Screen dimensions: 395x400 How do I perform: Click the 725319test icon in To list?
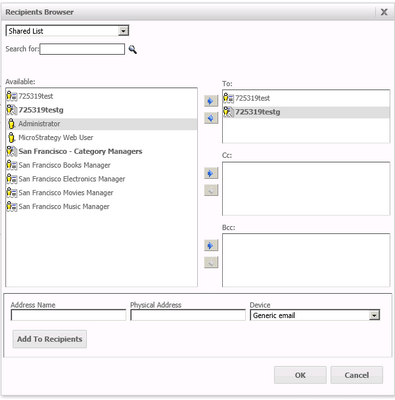[228, 98]
